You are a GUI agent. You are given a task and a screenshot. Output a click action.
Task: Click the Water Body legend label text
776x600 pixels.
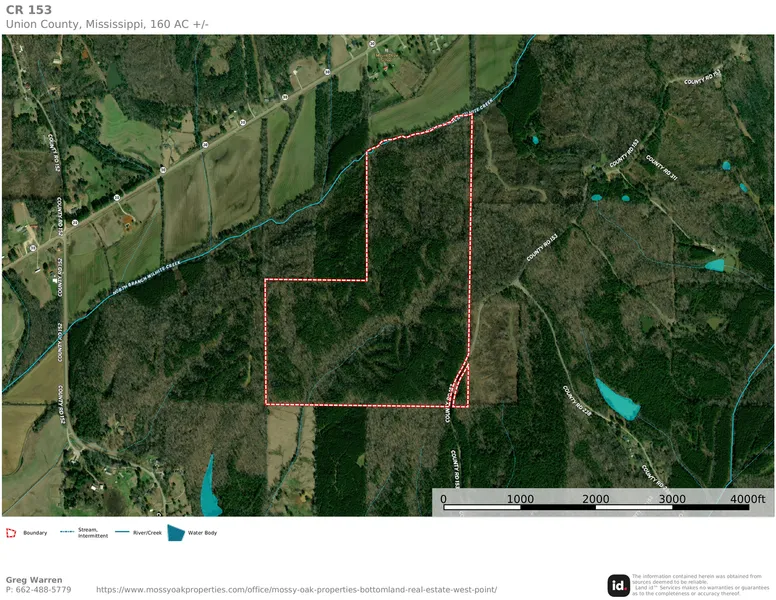click(202, 533)
